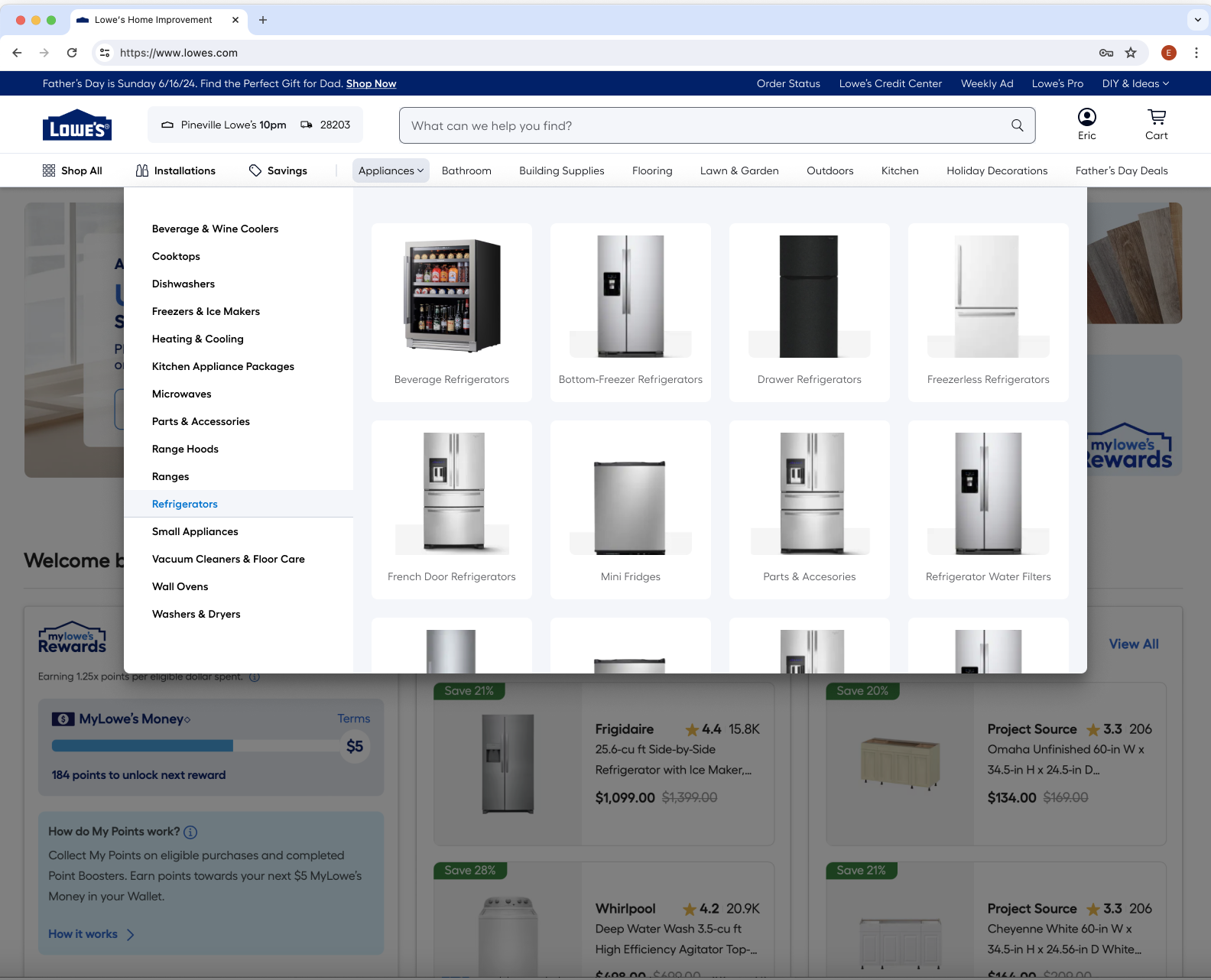The height and width of the screenshot is (980, 1211).
Task: Click the delivery truck zip code 28203
Action: coord(326,125)
